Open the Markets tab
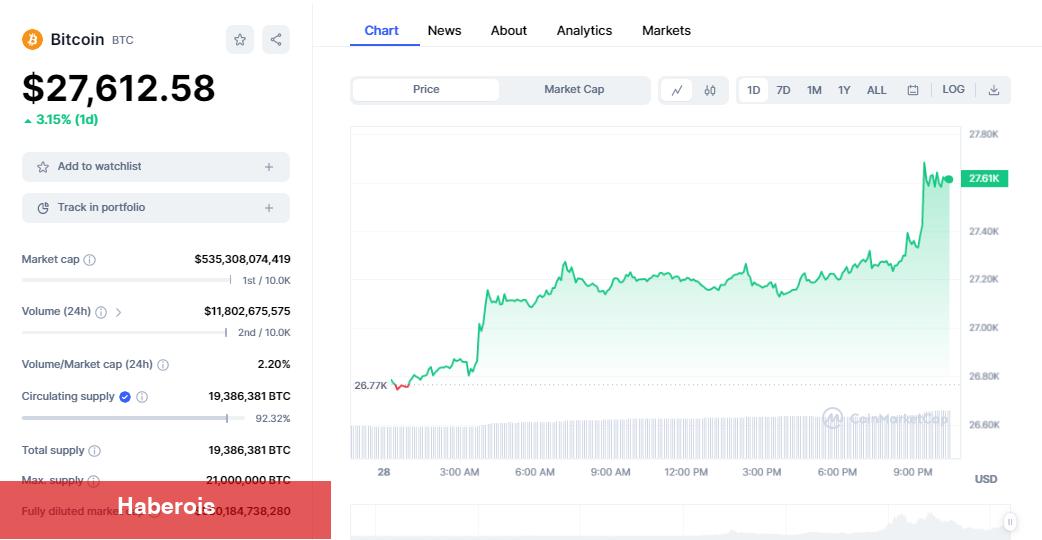Viewport: 1042px width, 540px height. (666, 31)
